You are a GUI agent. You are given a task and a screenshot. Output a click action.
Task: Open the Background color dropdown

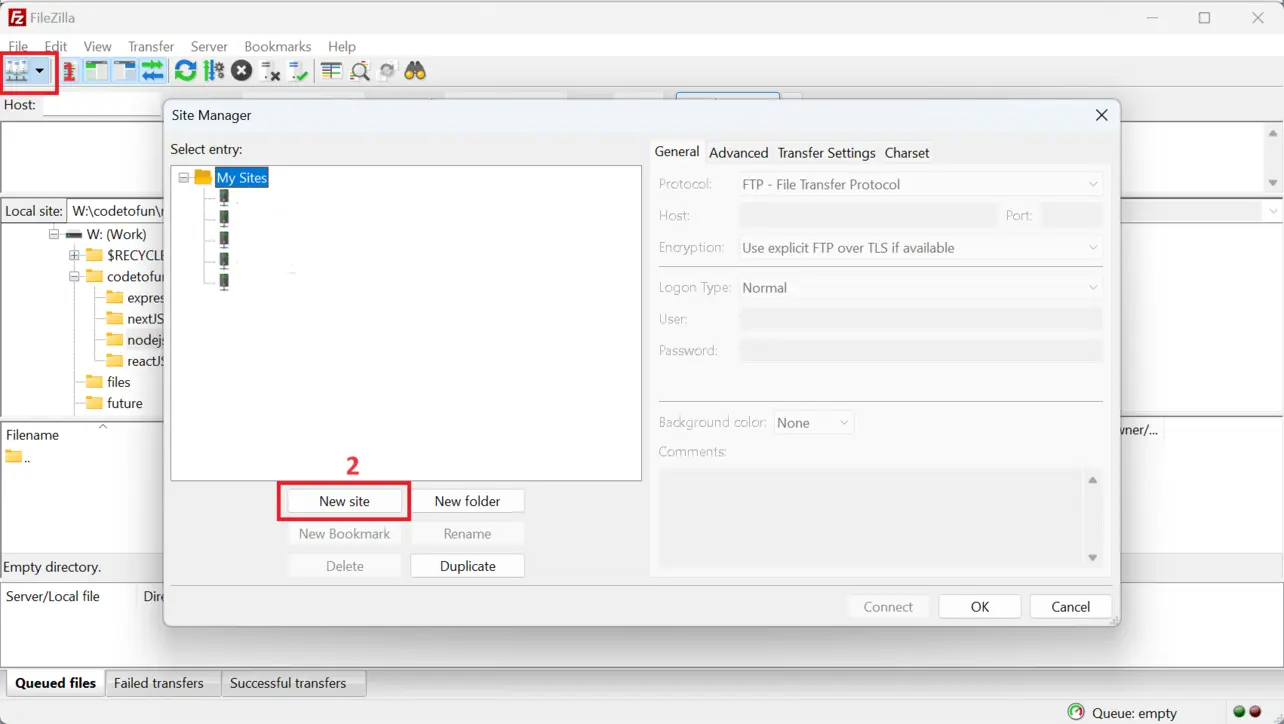813,423
